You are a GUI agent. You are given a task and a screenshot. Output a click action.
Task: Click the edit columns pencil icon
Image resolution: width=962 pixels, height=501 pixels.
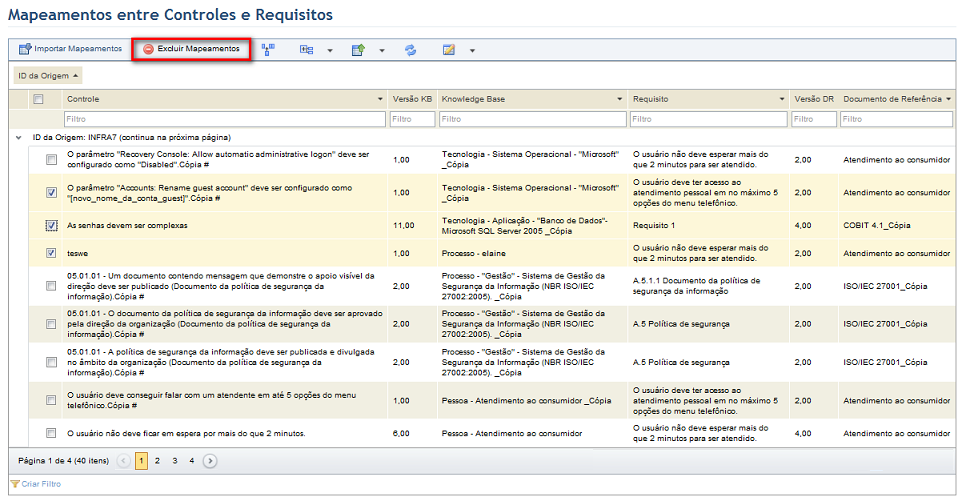449,50
